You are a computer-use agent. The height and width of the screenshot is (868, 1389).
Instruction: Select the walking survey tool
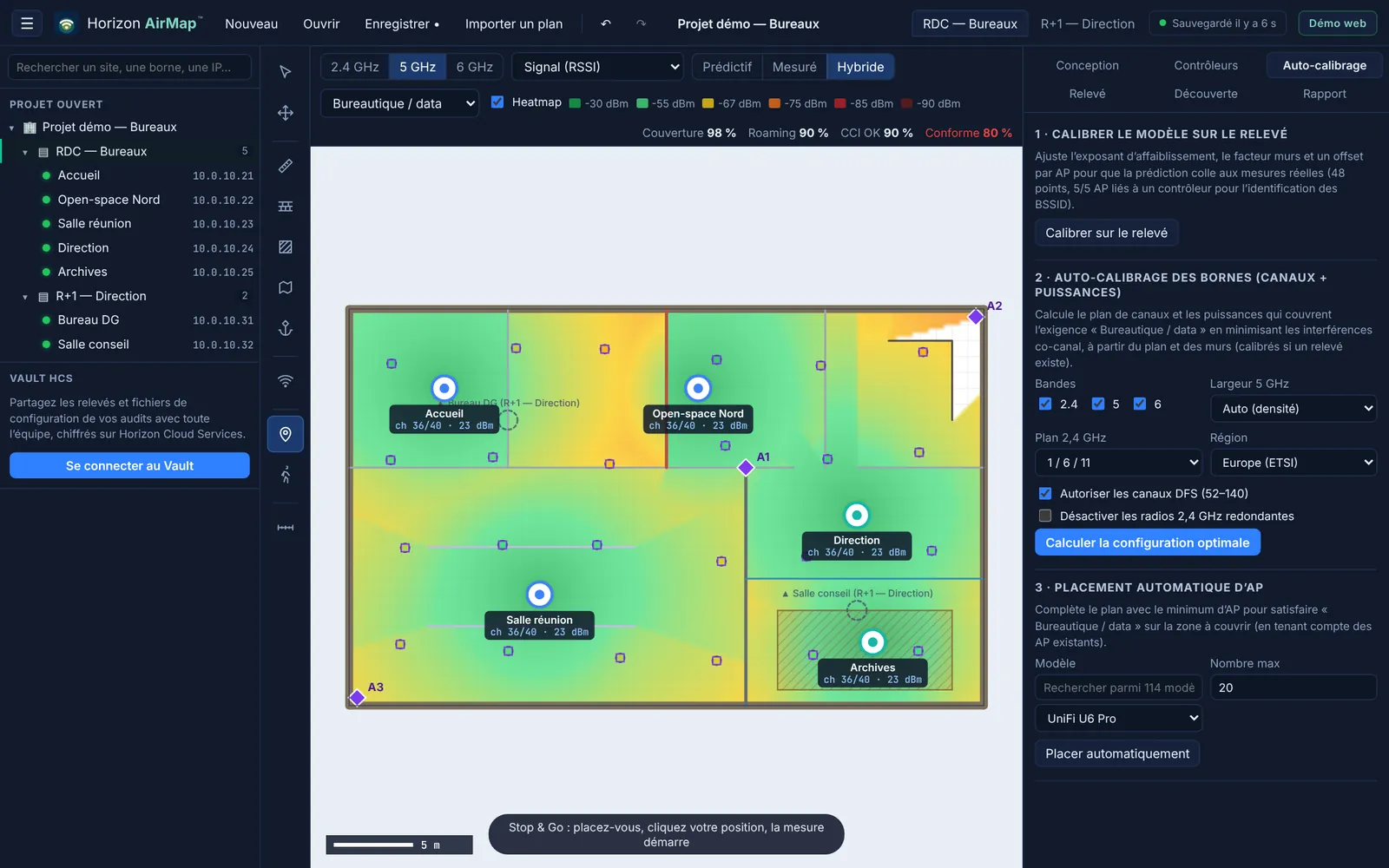coord(286,475)
